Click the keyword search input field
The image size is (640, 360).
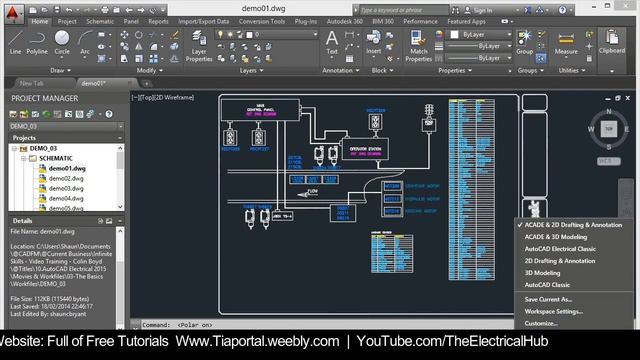pos(403,10)
